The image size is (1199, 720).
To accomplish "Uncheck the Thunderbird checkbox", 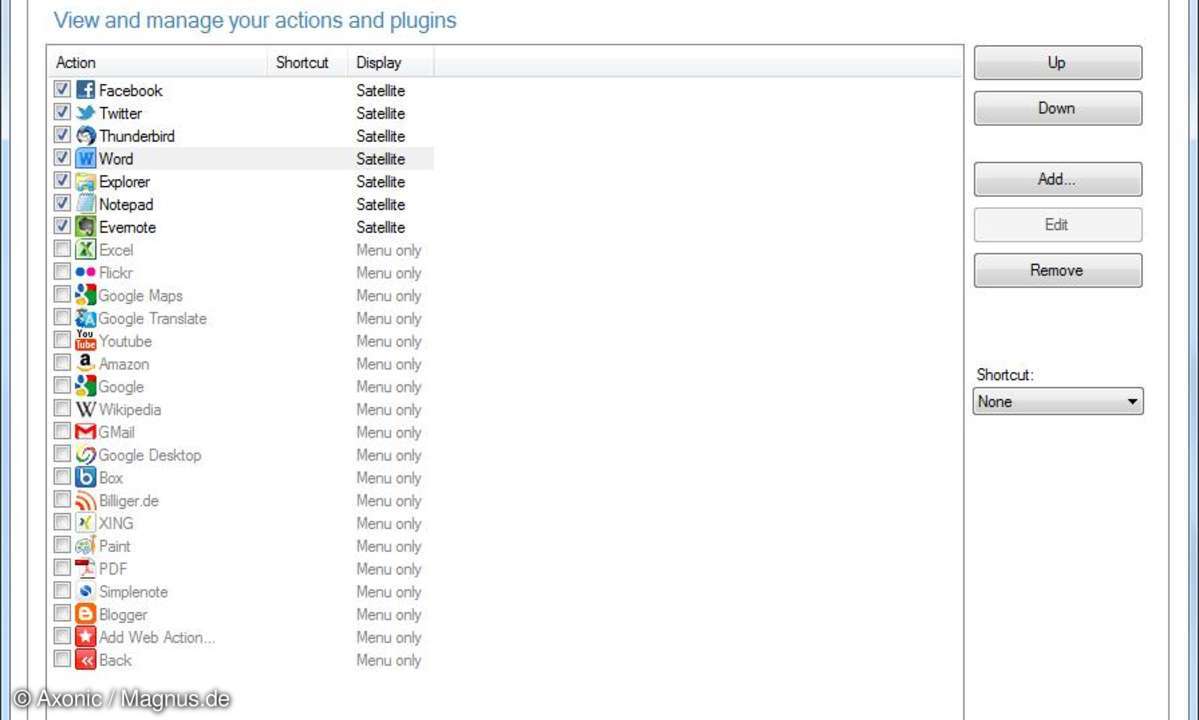I will click(62, 135).
